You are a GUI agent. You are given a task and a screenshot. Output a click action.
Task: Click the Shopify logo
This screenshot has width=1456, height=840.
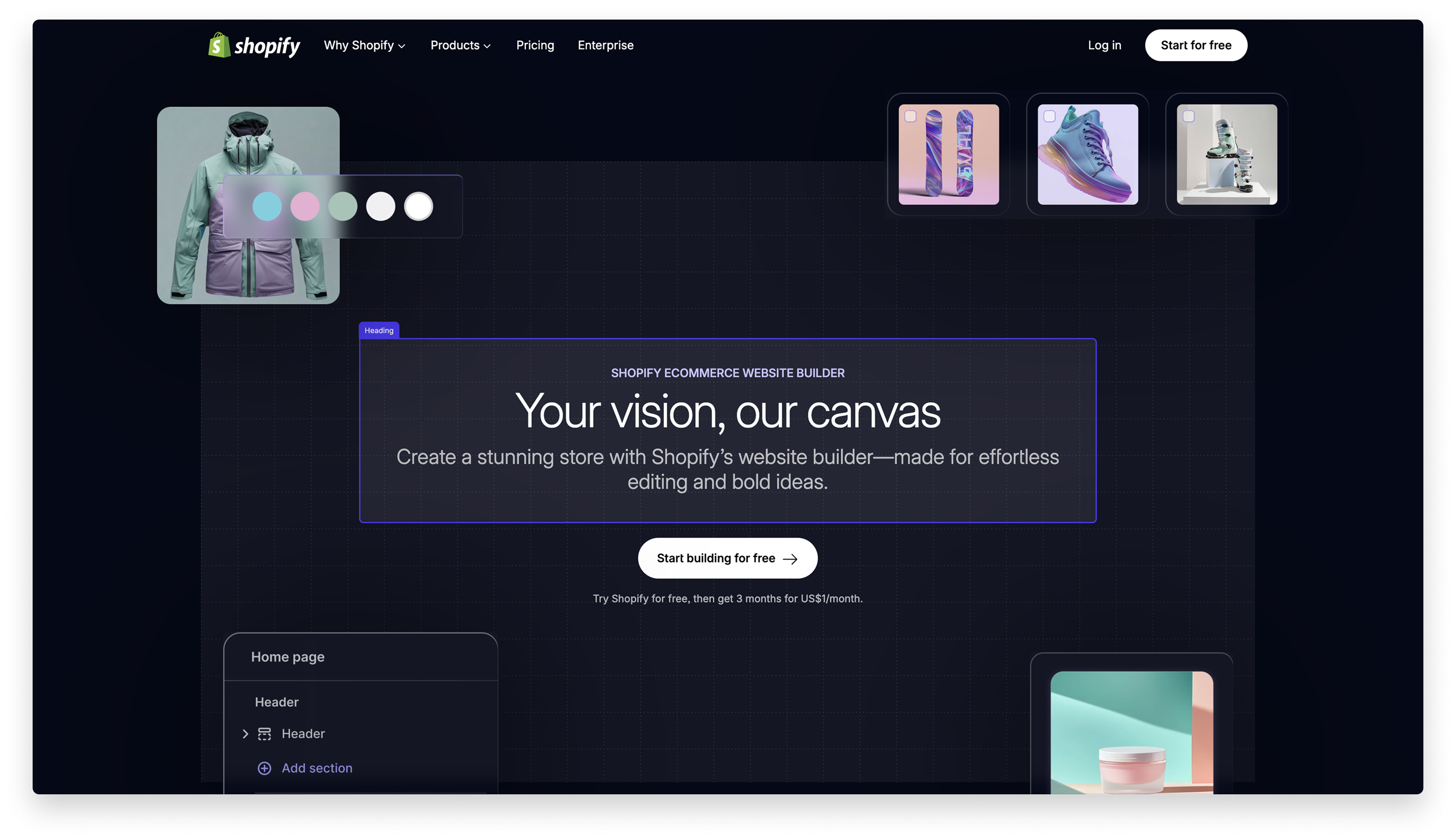click(x=254, y=45)
